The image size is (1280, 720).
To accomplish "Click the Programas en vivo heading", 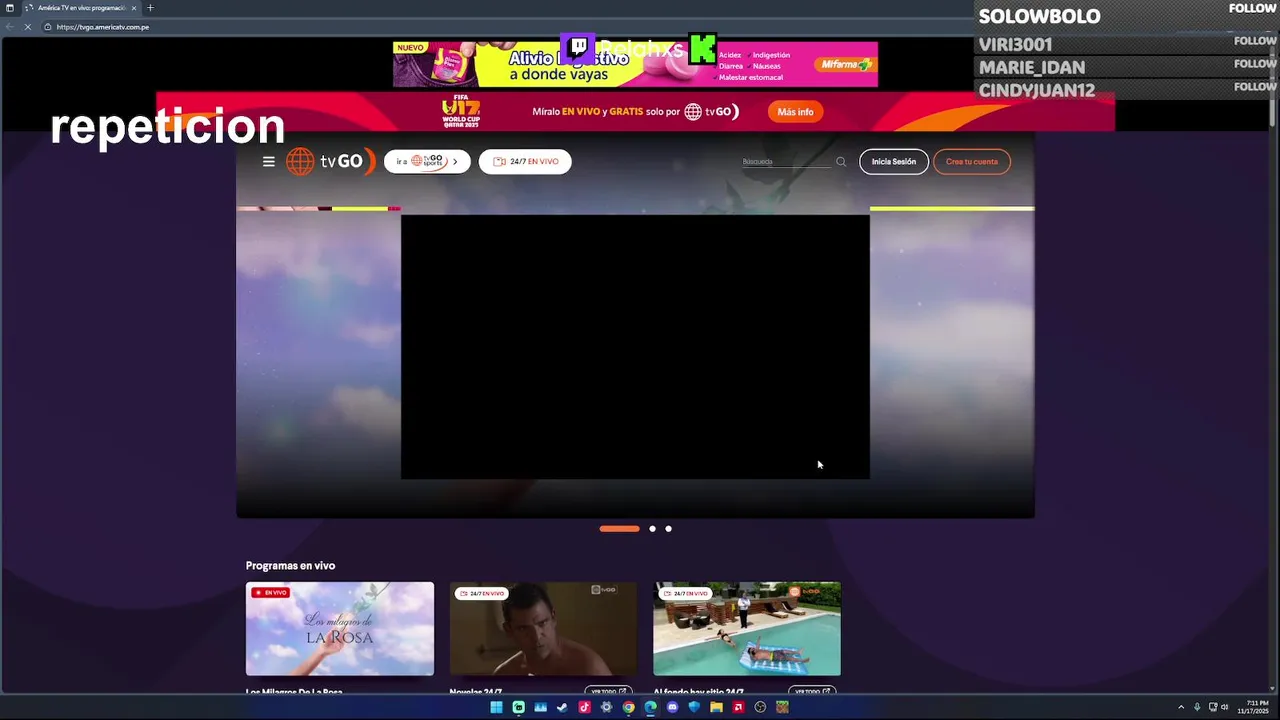I will point(290,565).
